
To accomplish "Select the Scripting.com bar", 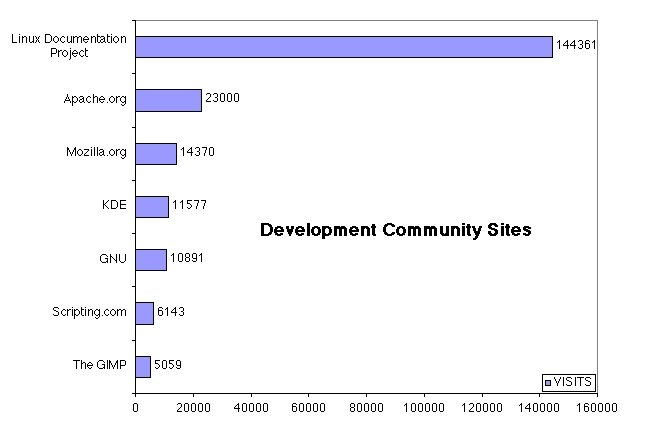I will 144,312.
